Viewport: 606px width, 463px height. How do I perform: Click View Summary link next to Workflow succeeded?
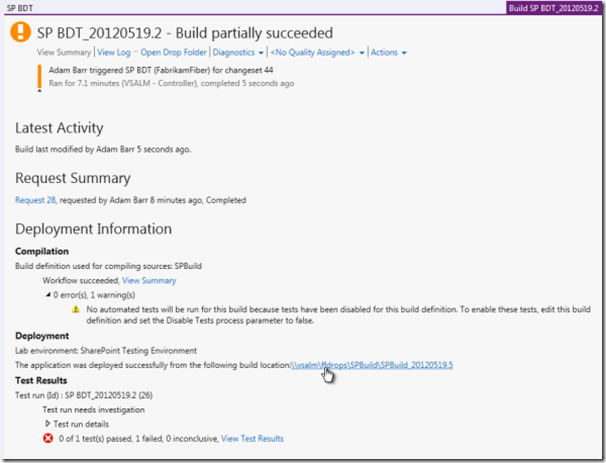[x=149, y=281]
